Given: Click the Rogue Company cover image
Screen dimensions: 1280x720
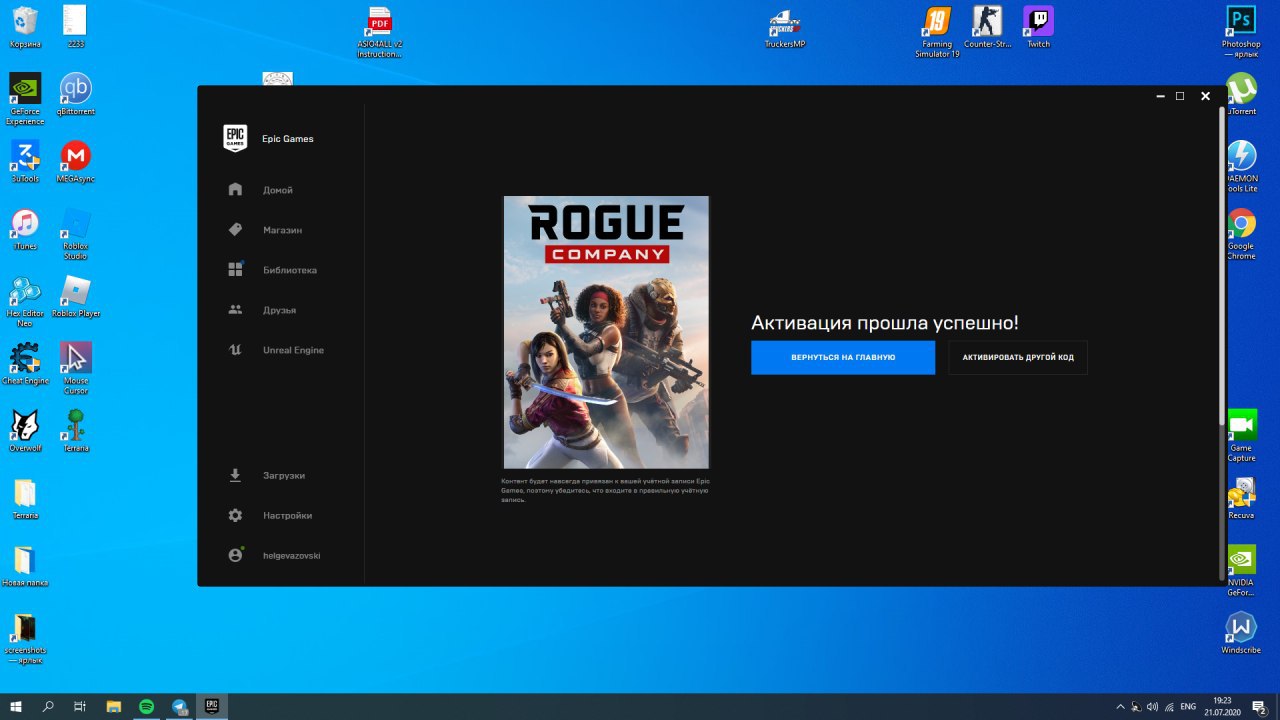Looking at the screenshot, I should pyautogui.click(x=606, y=332).
